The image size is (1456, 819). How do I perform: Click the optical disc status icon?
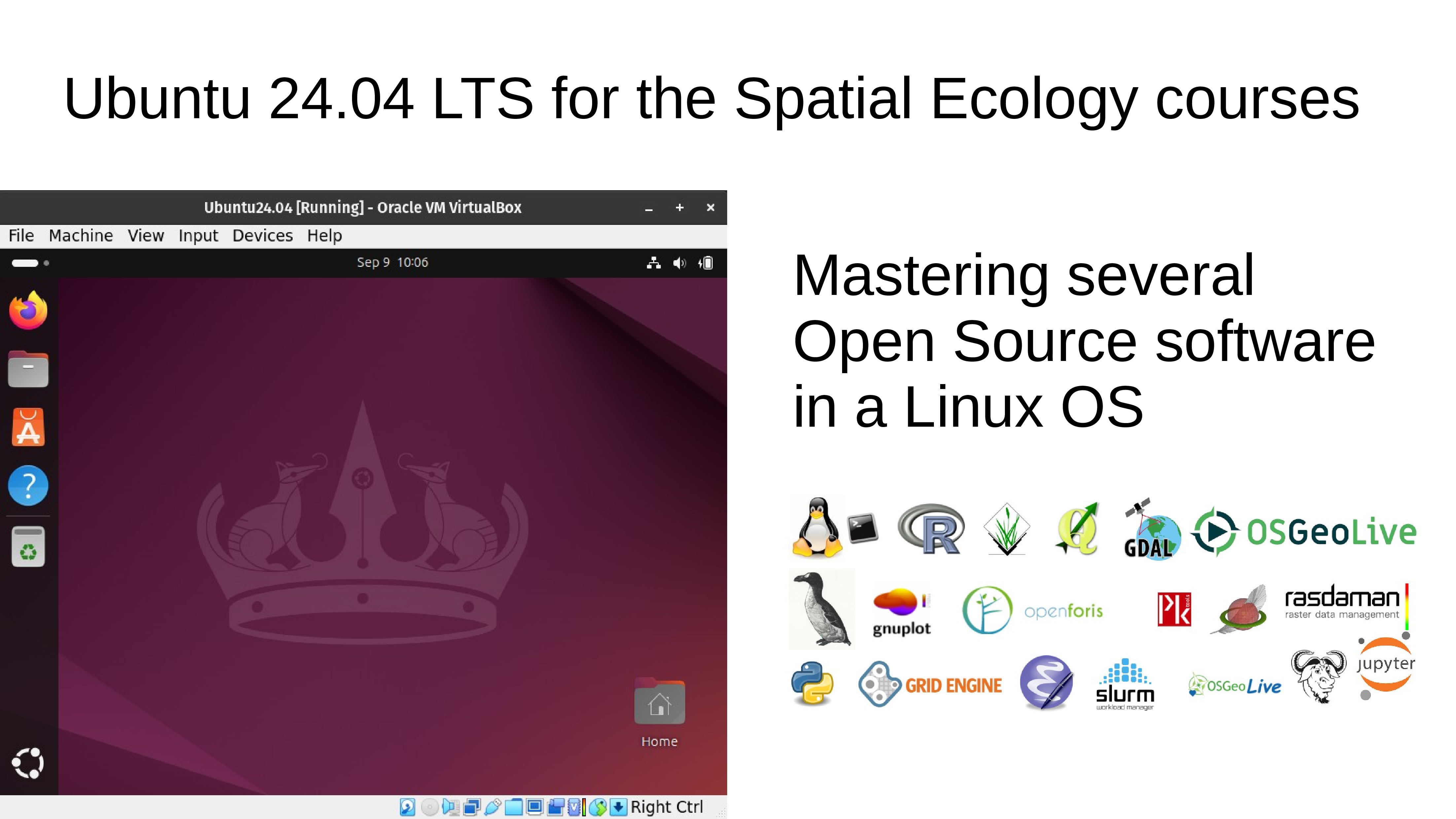point(430,806)
